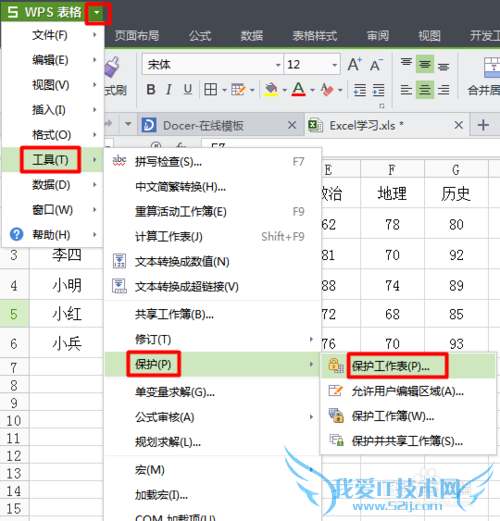Align text right icon
Image resolution: width=500 pixels, height=521 pixels.
click(x=443, y=90)
